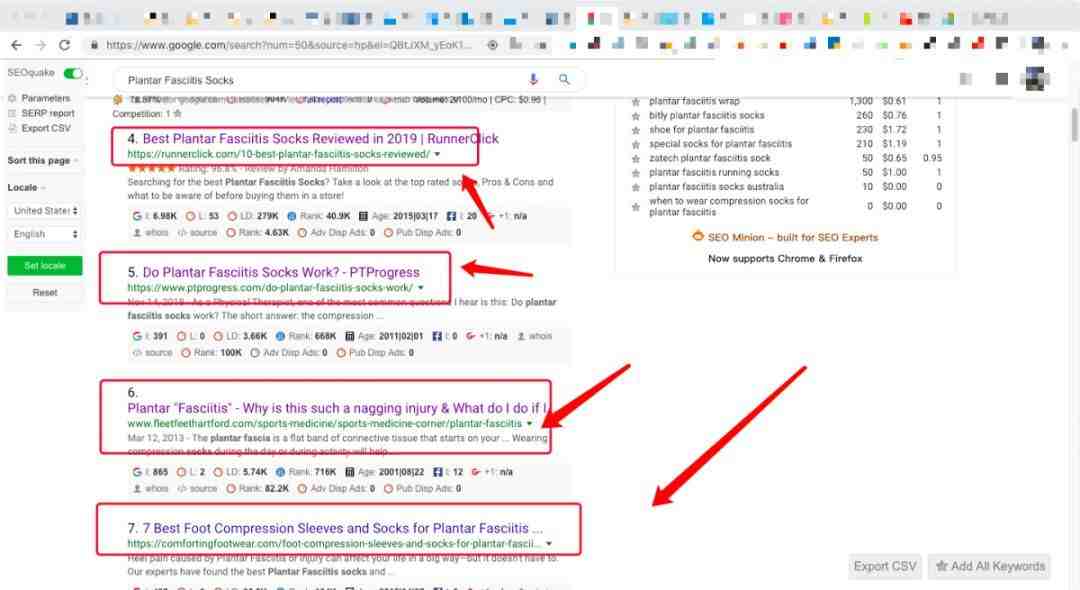
Task: Star shoe for plantar fasciitis keyword
Action: pyautogui.click(x=636, y=130)
